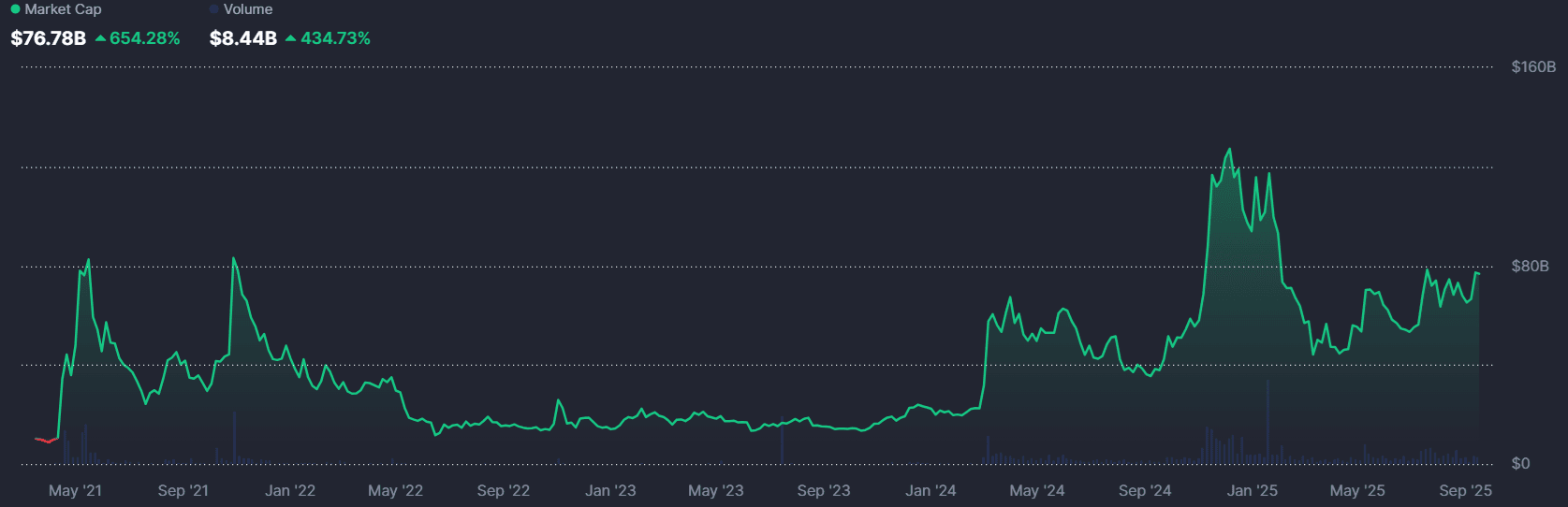This screenshot has width=1568, height=507.
Task: Select the Jan '24 x-axis label
Action: click(931, 490)
